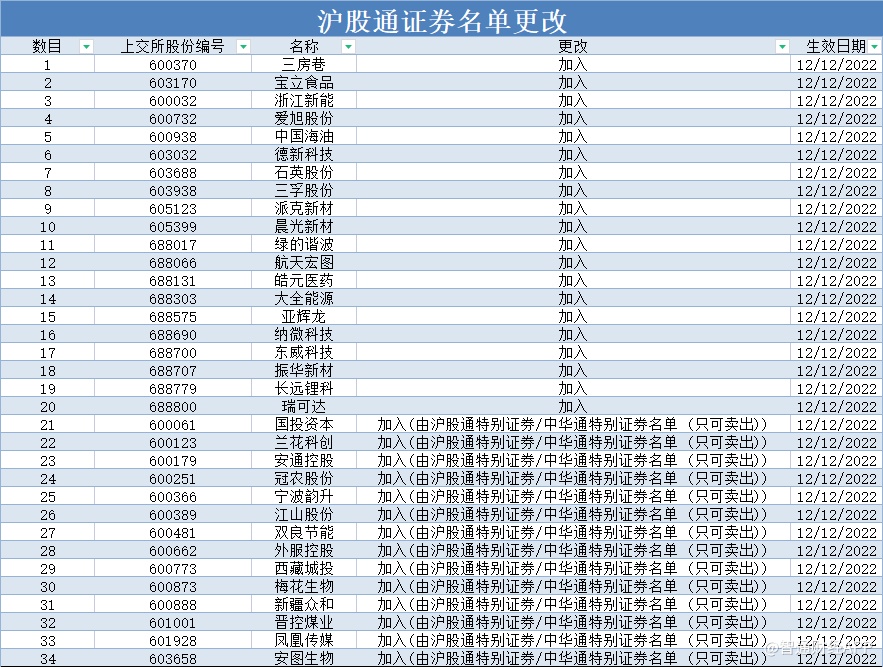Screen dimensions: 883x667
Task: Select stock code cell 601001
Action: tap(173, 623)
